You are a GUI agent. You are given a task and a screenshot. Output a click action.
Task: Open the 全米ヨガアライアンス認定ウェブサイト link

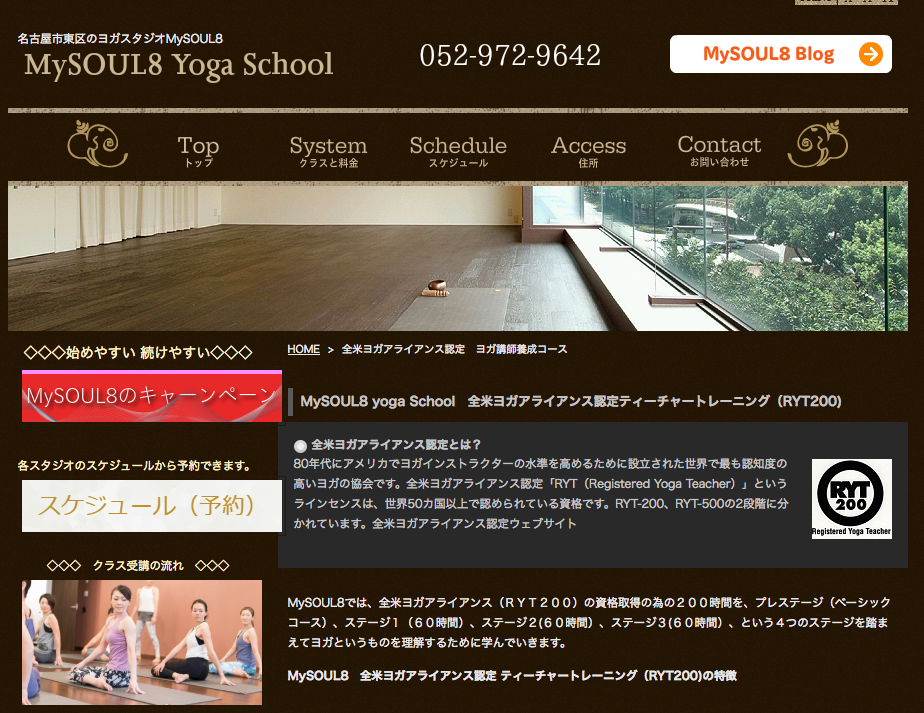[474, 523]
